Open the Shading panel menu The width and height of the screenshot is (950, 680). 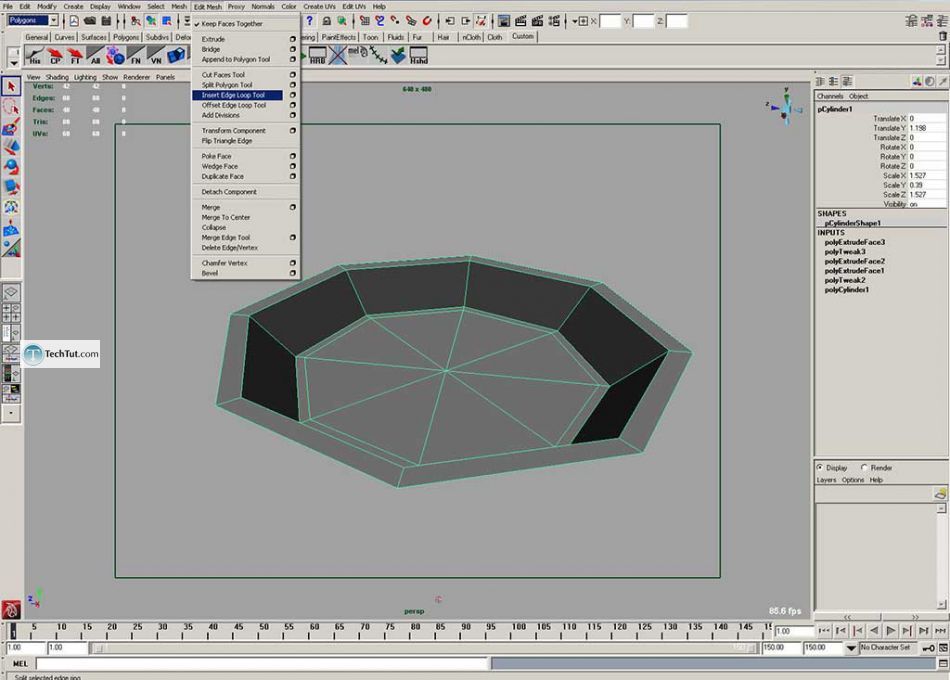click(57, 77)
